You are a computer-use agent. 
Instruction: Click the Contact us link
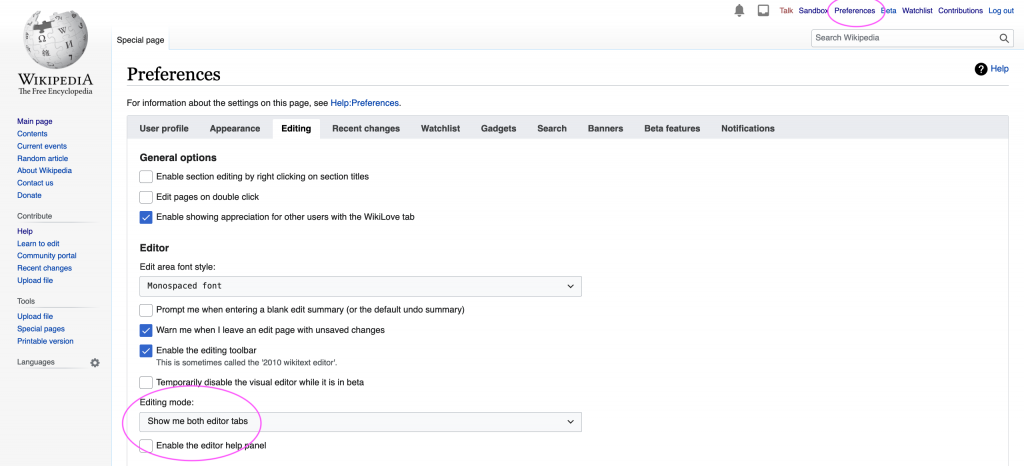(x=35, y=183)
